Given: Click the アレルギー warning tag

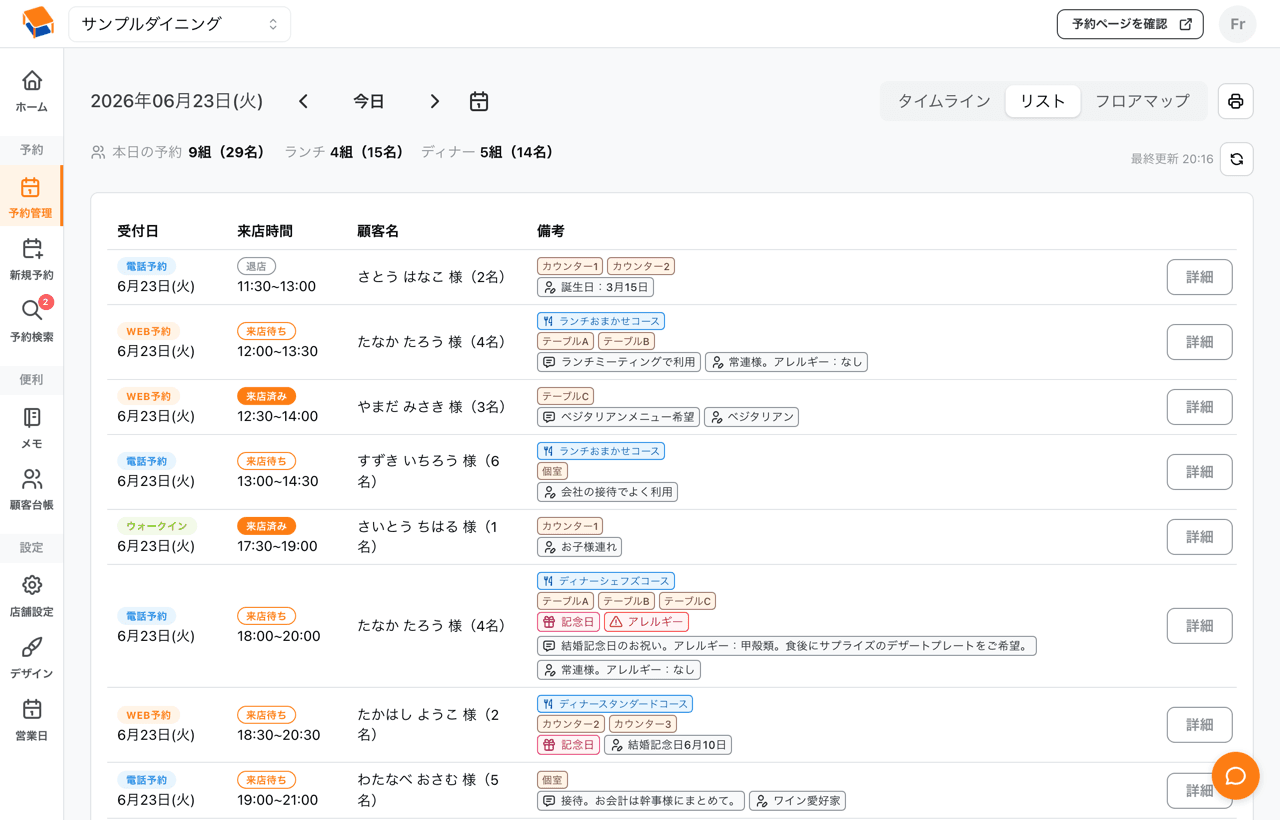Looking at the screenshot, I should (x=646, y=622).
